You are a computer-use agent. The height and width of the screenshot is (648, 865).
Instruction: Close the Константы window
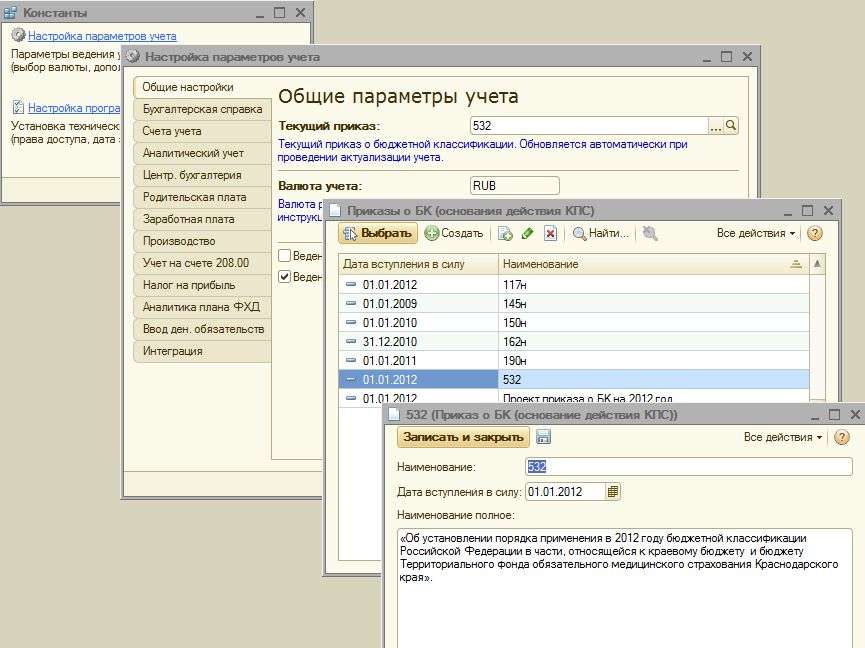tap(300, 12)
